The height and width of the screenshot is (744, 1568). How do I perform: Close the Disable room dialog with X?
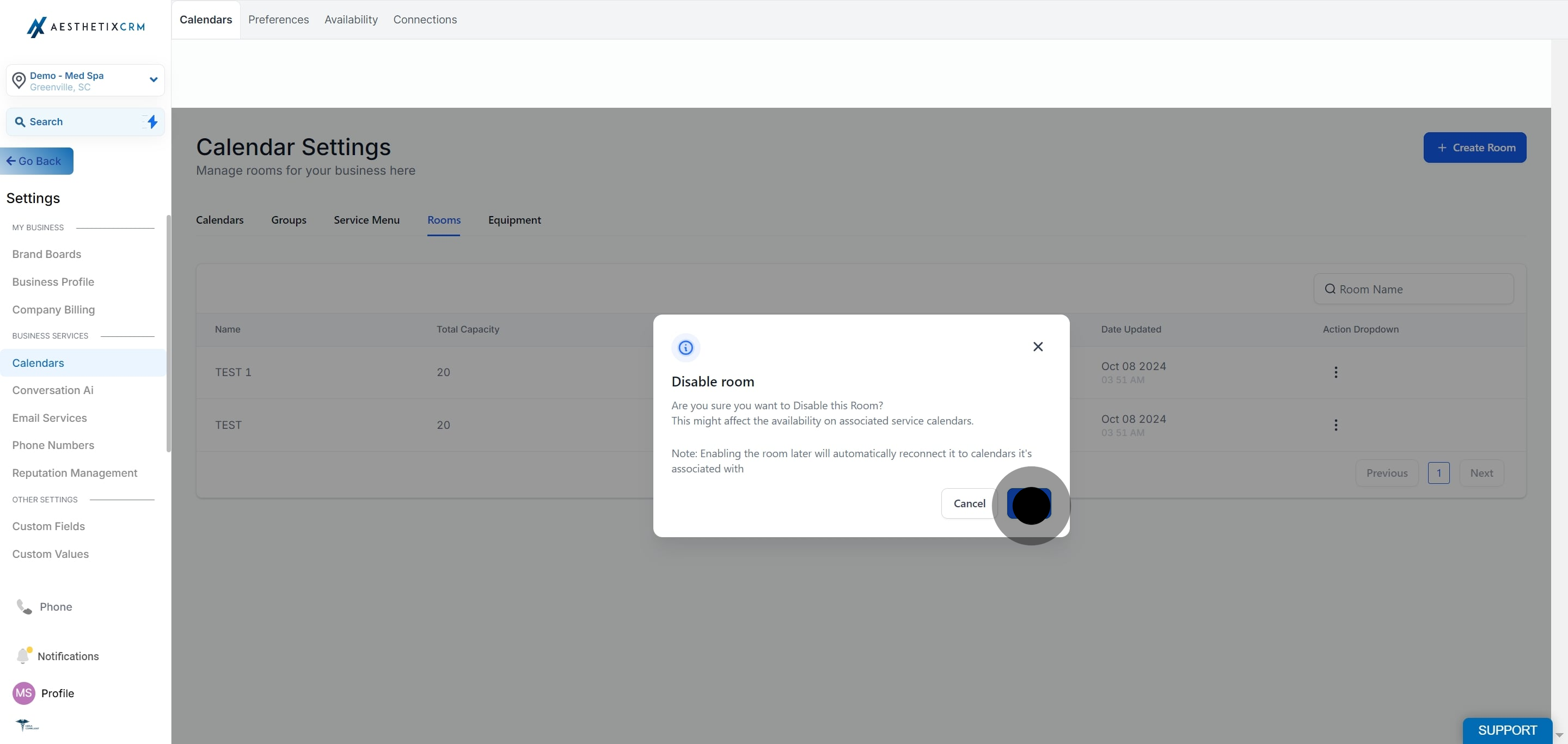pos(1038,347)
